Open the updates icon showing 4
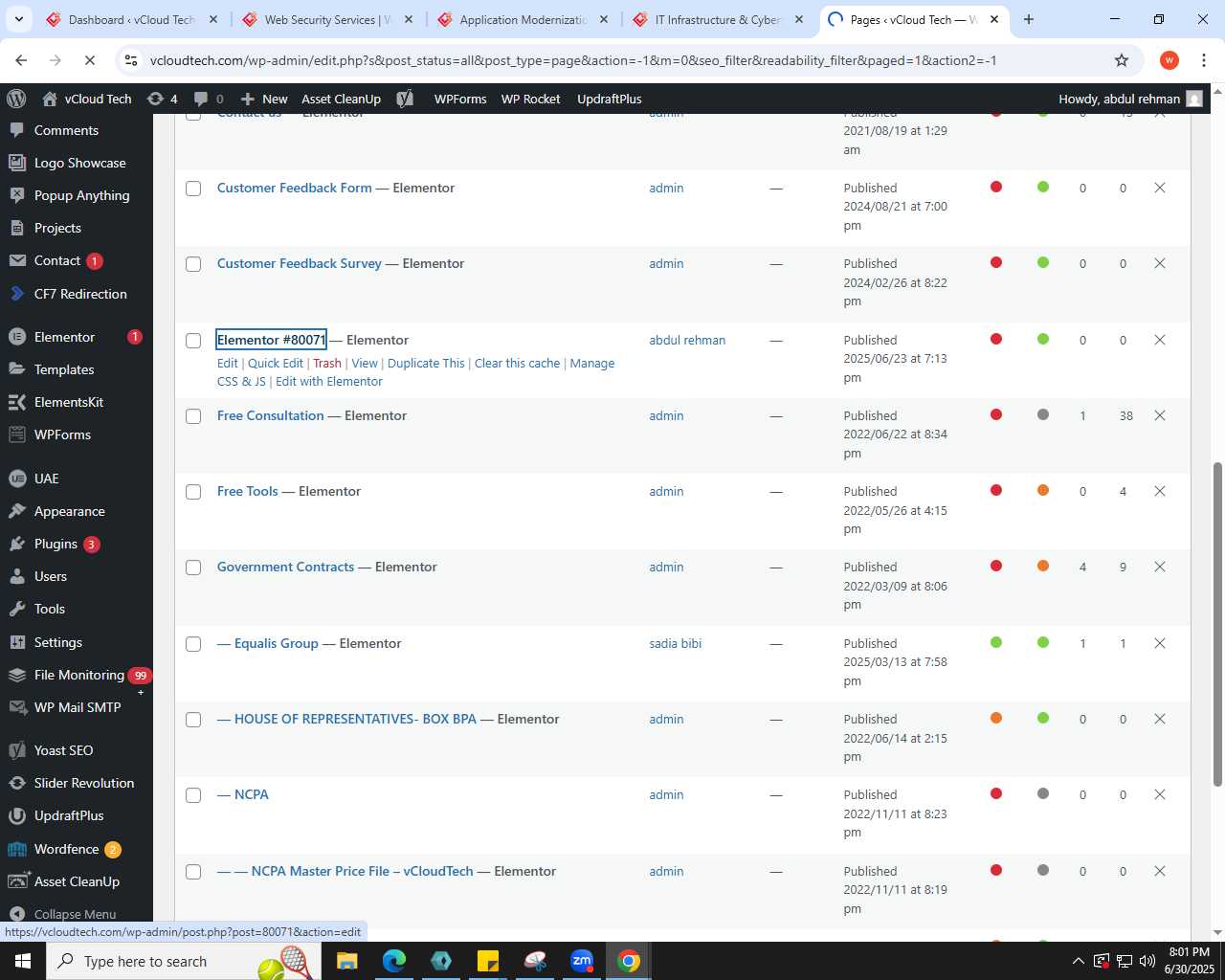This screenshot has height=980, width=1225. click(162, 99)
